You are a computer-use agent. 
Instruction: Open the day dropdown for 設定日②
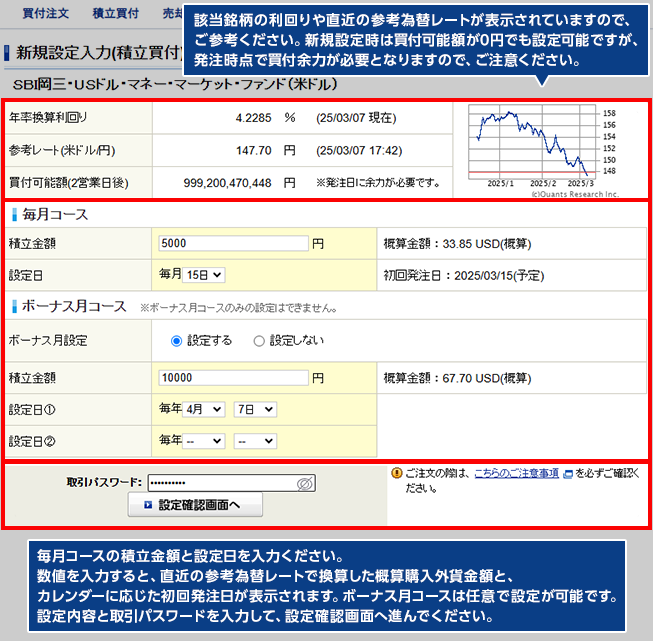[255, 441]
